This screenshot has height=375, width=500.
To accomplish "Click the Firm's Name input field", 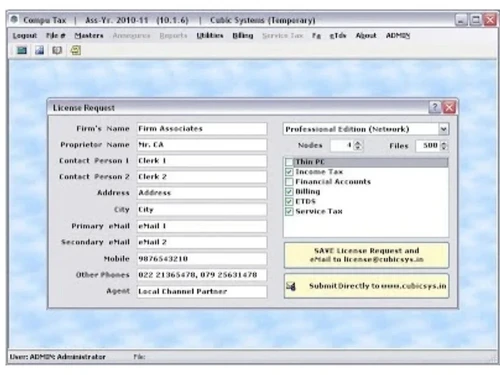I will pos(202,129).
